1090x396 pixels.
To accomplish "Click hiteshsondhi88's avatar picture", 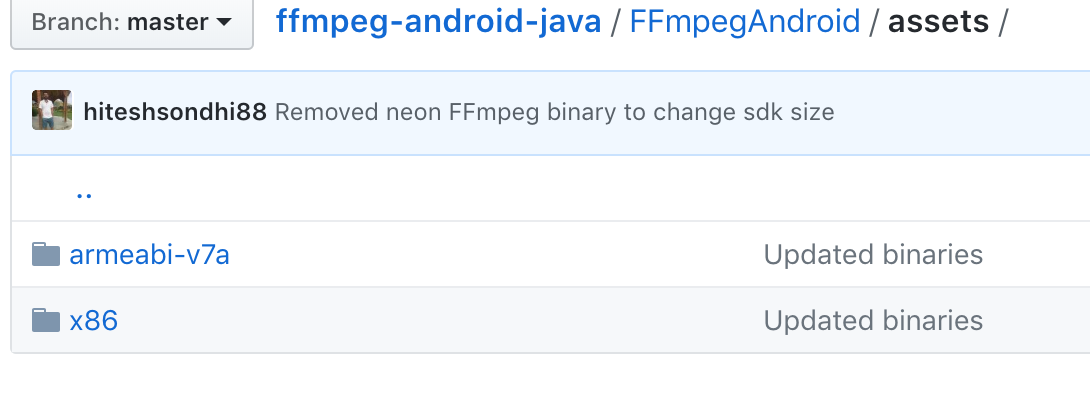I will click(x=52, y=110).
